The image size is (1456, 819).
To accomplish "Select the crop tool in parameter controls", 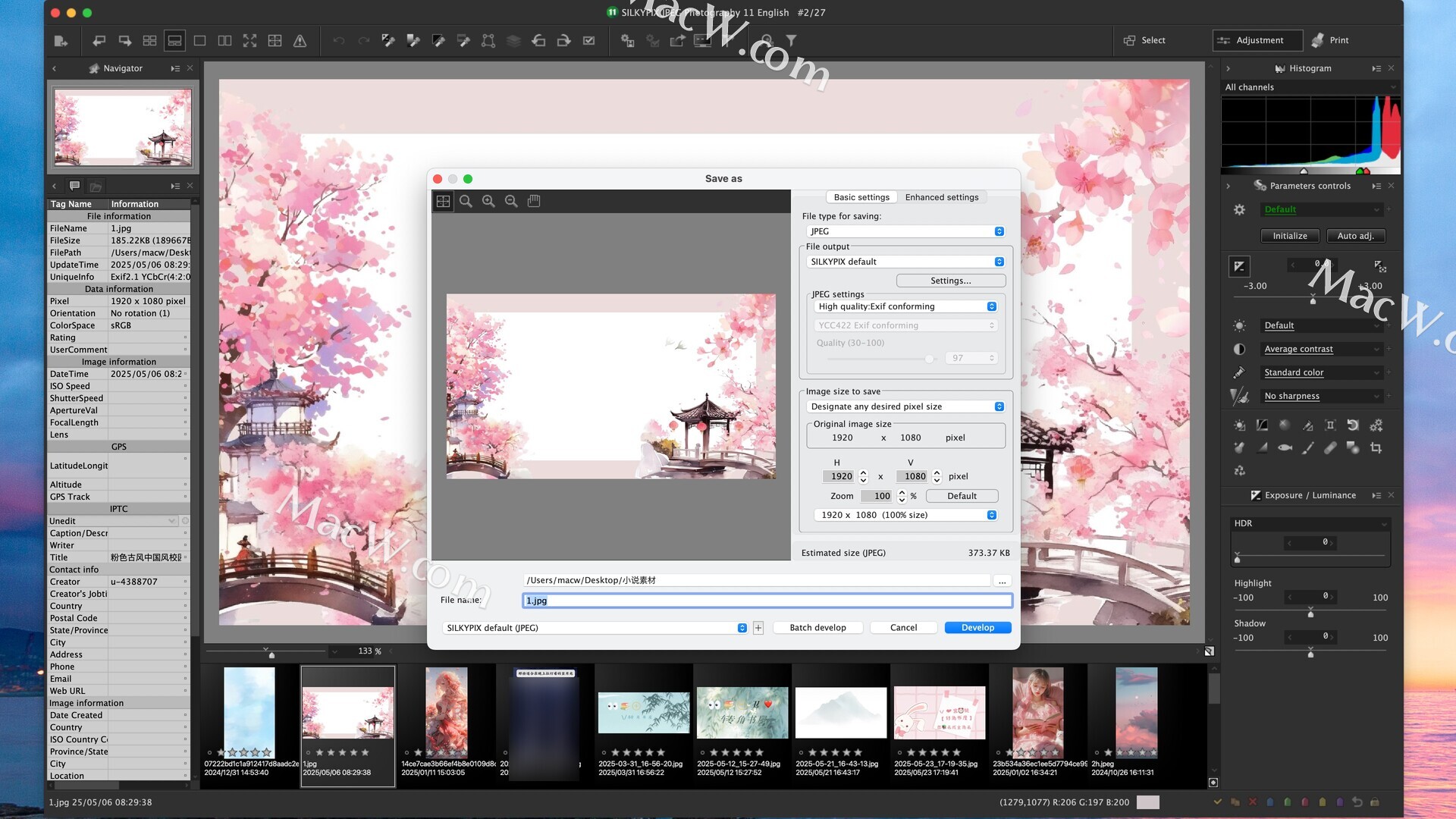I will tap(1376, 448).
